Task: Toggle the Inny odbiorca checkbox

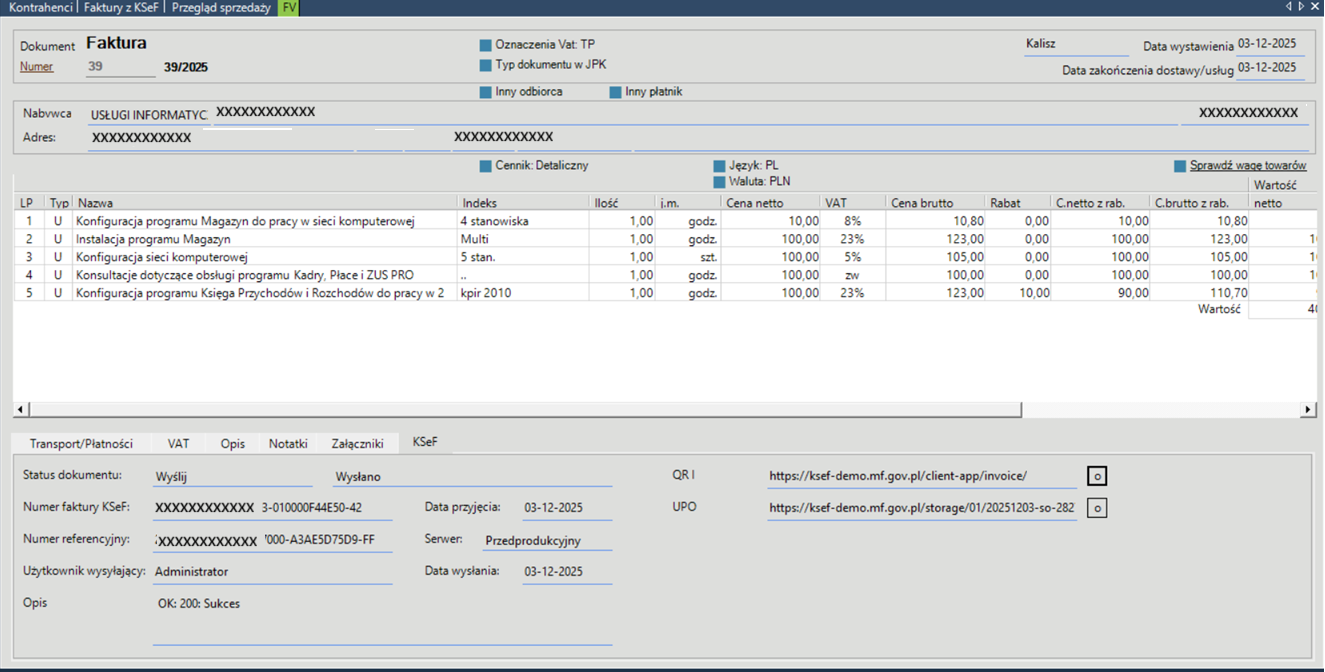Action: coord(485,92)
